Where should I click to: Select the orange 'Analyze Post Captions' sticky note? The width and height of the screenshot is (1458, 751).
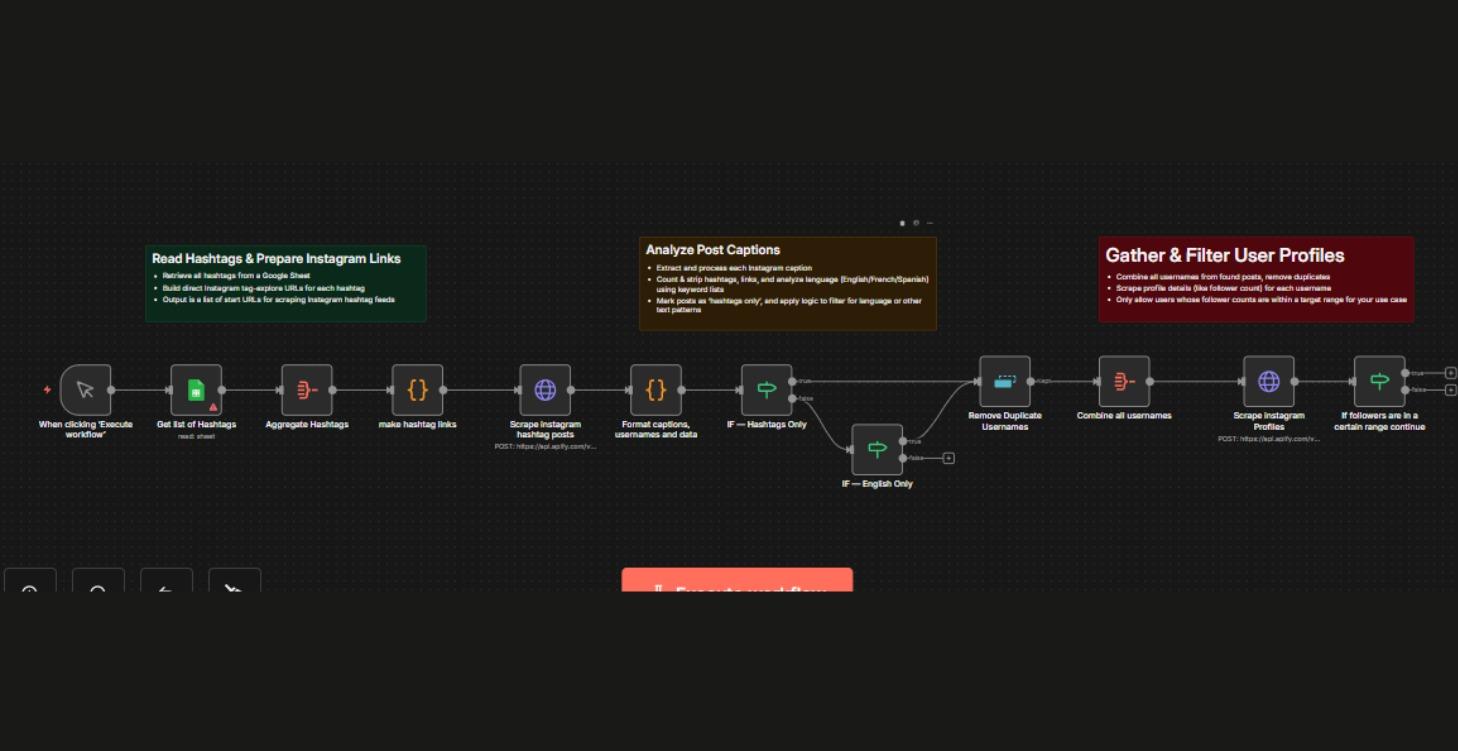tap(787, 283)
